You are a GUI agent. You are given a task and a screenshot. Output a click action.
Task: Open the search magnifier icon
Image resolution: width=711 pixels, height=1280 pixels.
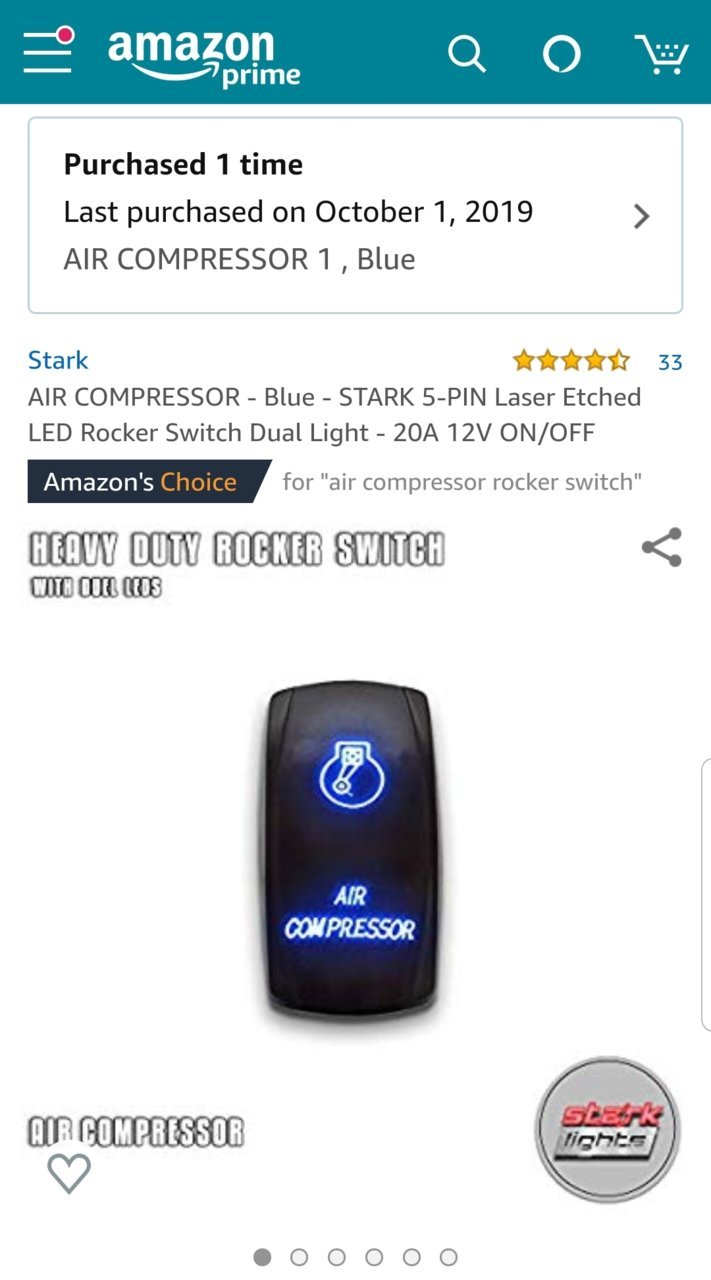(466, 54)
